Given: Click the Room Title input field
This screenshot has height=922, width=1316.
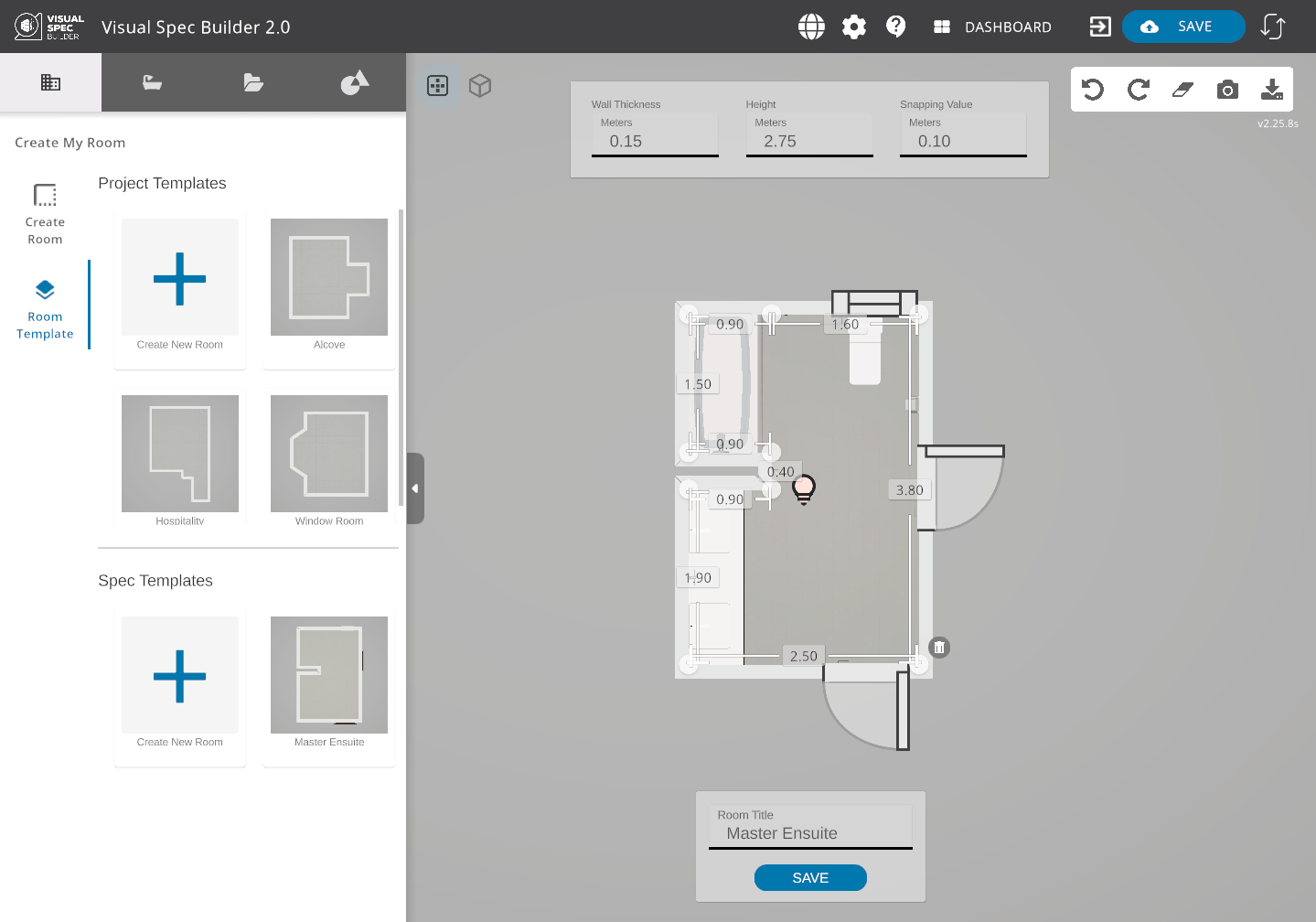Looking at the screenshot, I should click(x=810, y=833).
